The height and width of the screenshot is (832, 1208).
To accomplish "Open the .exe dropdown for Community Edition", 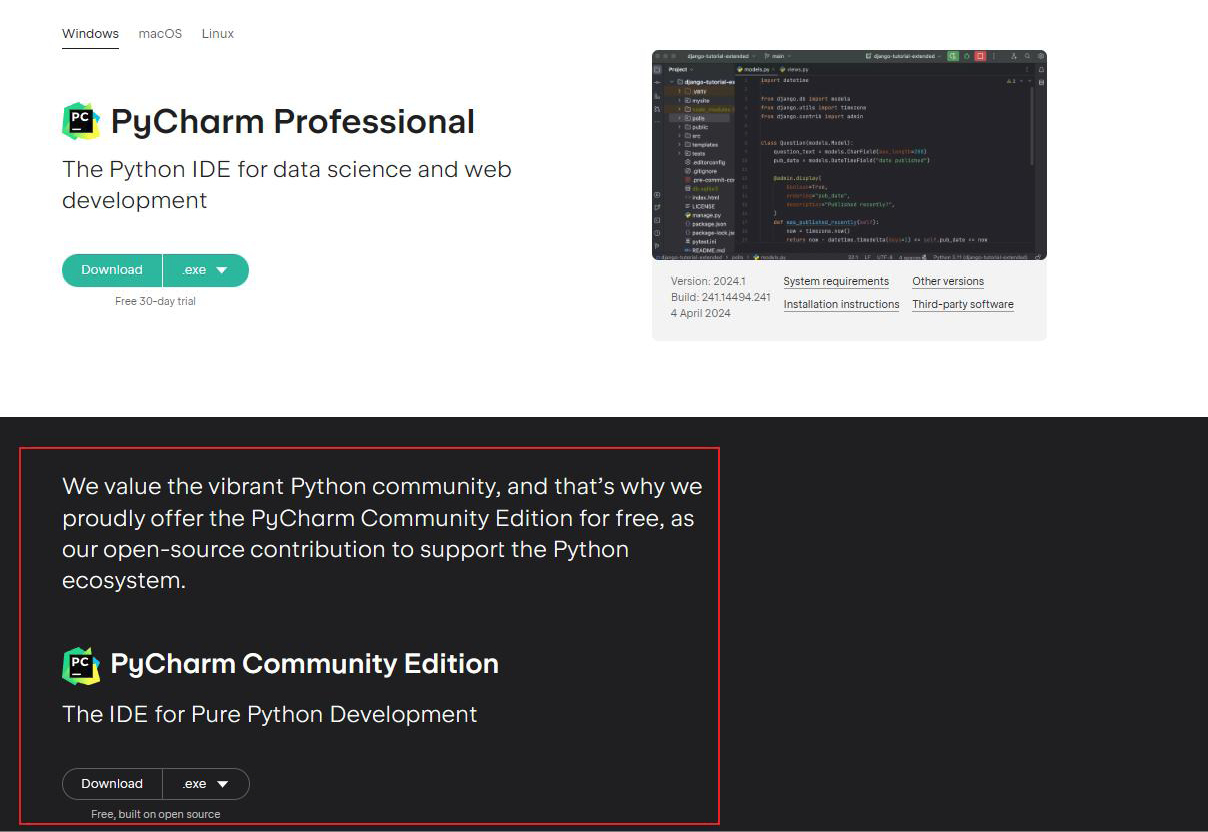I will (x=206, y=784).
